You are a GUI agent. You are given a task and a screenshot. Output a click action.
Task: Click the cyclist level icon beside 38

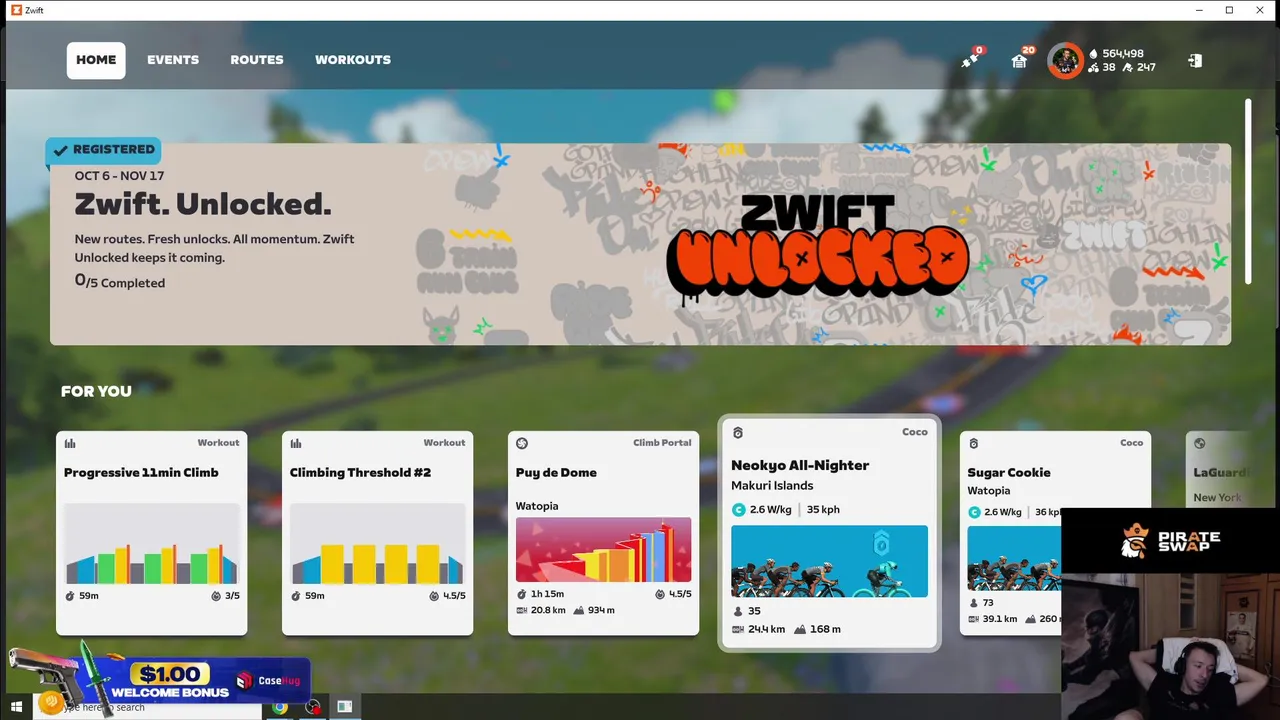click(1093, 68)
